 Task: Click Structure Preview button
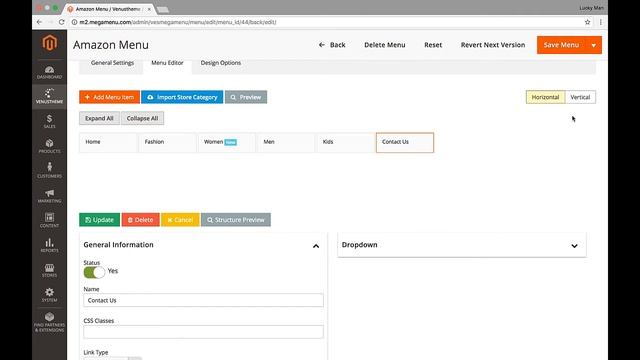pos(236,220)
